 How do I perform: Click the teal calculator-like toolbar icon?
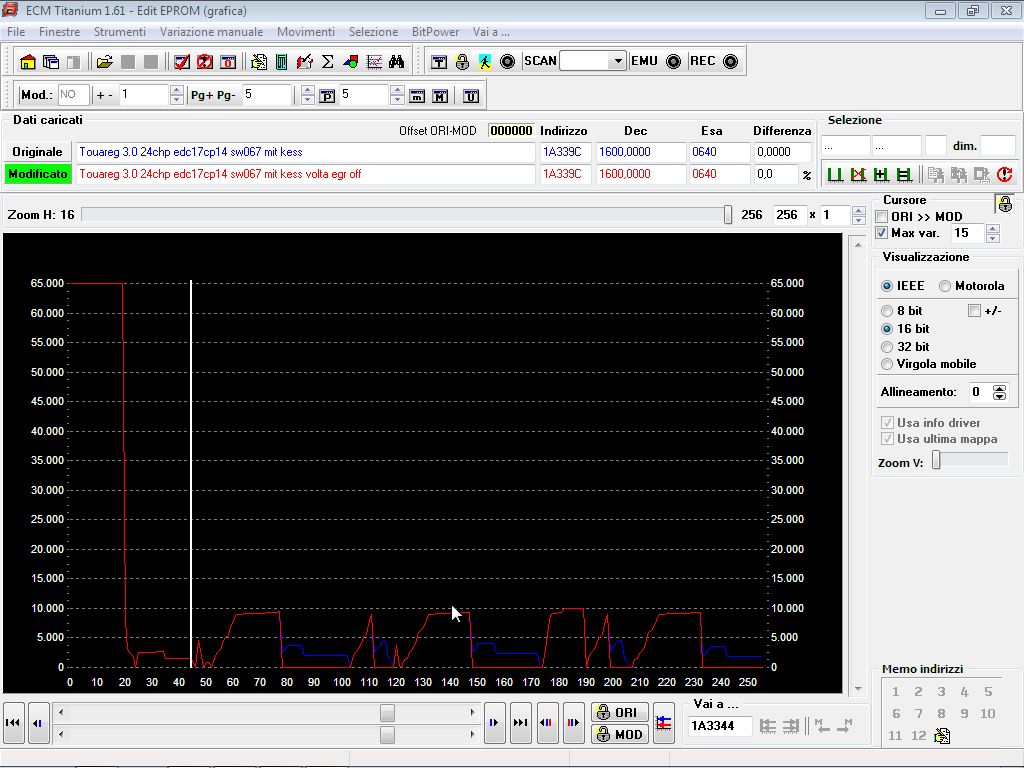(x=281, y=61)
